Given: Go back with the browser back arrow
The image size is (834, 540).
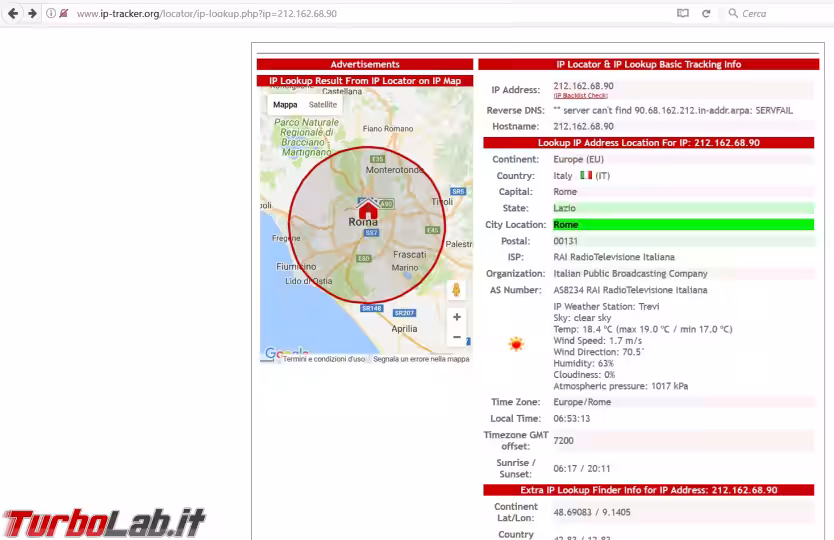Looking at the screenshot, I should (13, 13).
